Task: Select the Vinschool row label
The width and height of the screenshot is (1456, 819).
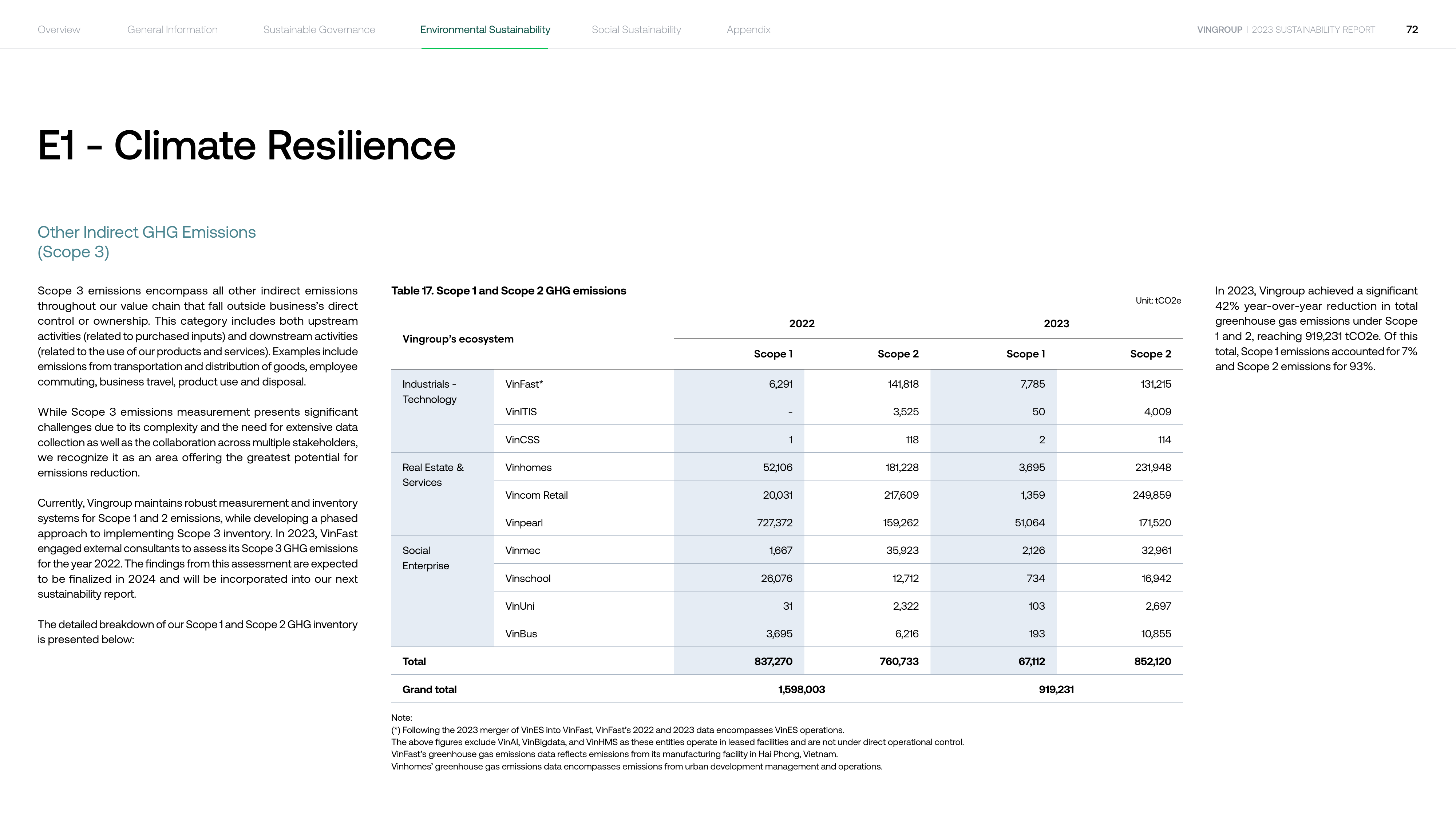Action: click(x=527, y=579)
